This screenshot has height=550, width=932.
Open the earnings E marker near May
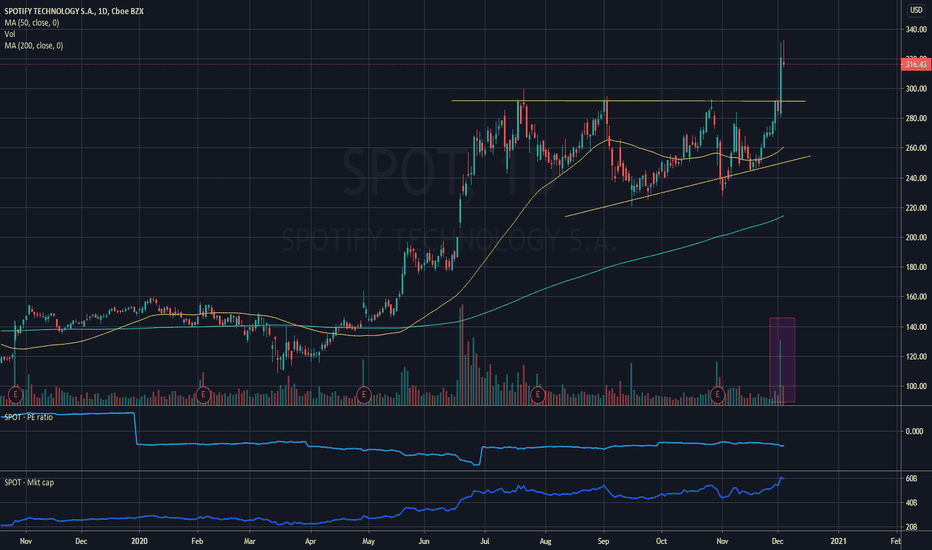(364, 394)
